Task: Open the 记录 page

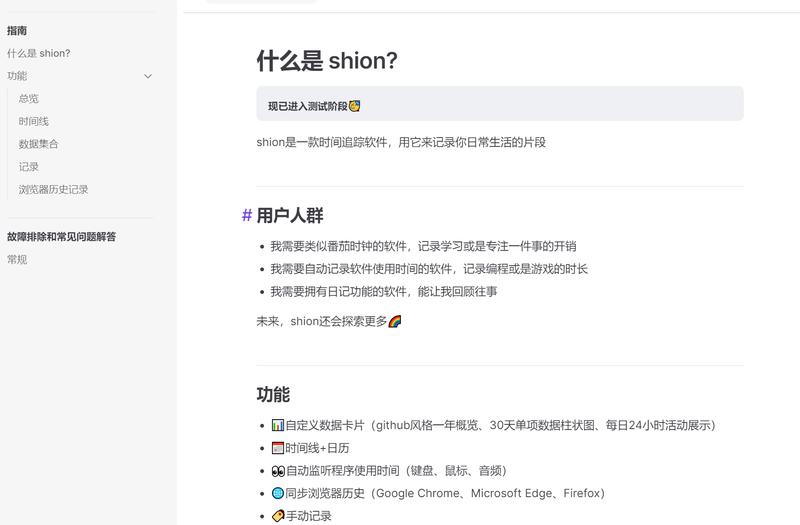Action: (29, 167)
